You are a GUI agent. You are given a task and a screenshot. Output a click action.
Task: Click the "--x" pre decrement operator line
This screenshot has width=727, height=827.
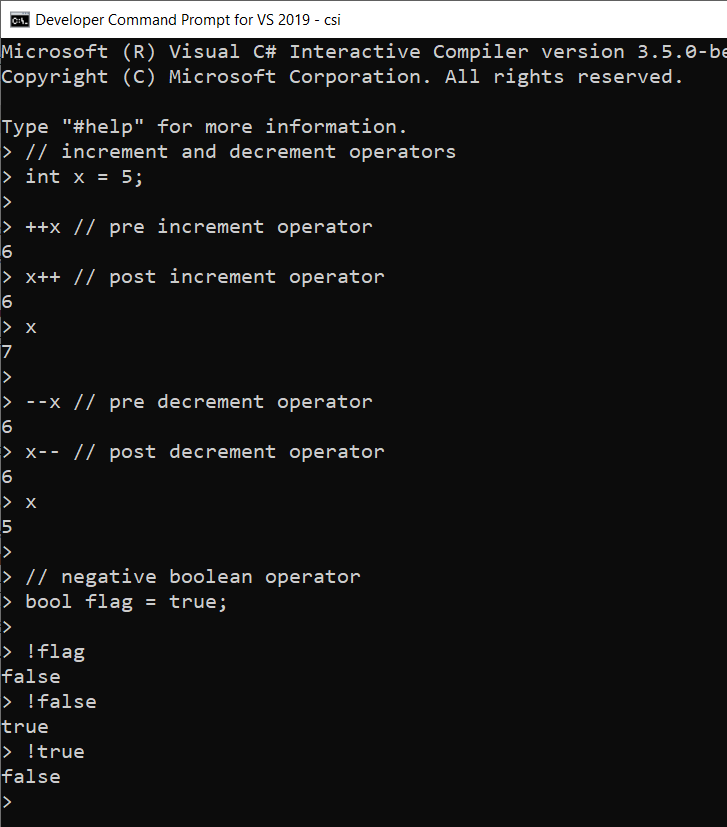coord(198,402)
